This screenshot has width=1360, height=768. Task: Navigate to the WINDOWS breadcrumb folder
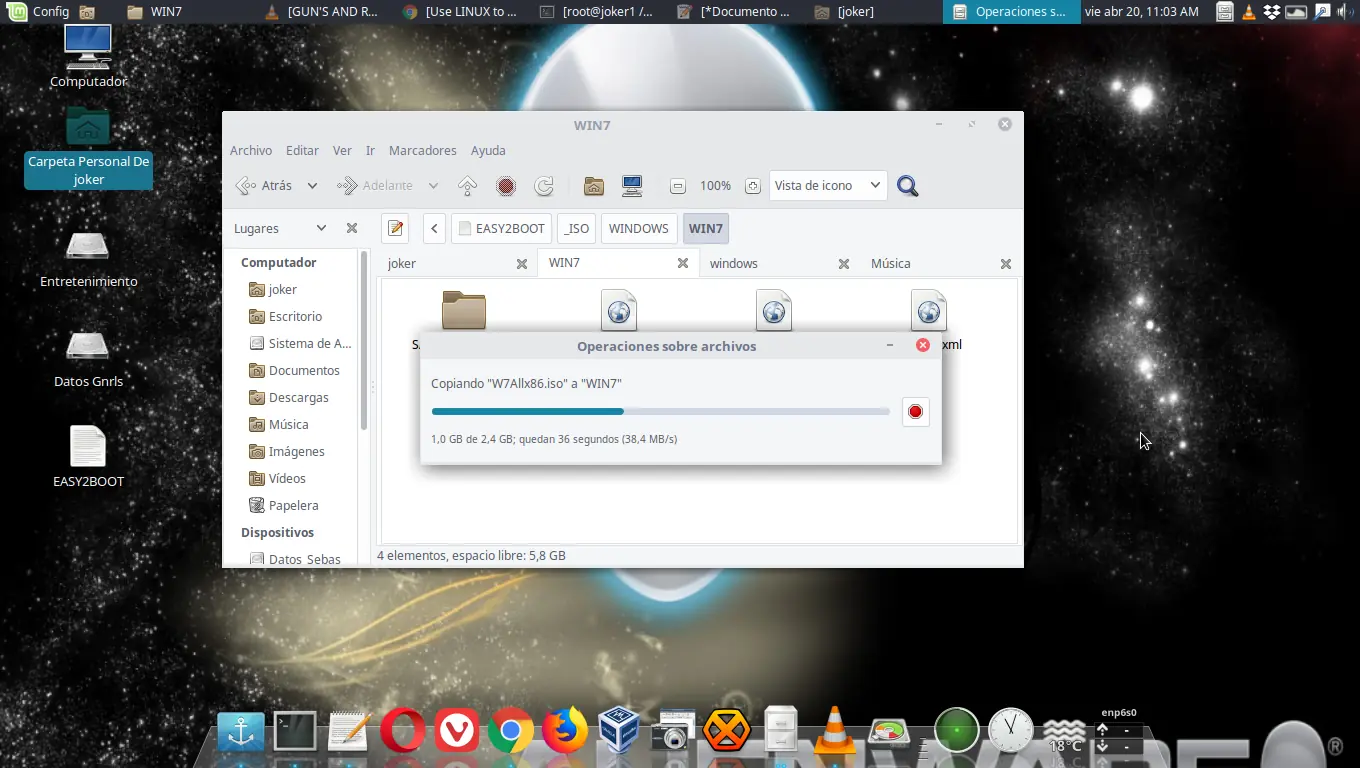638,228
